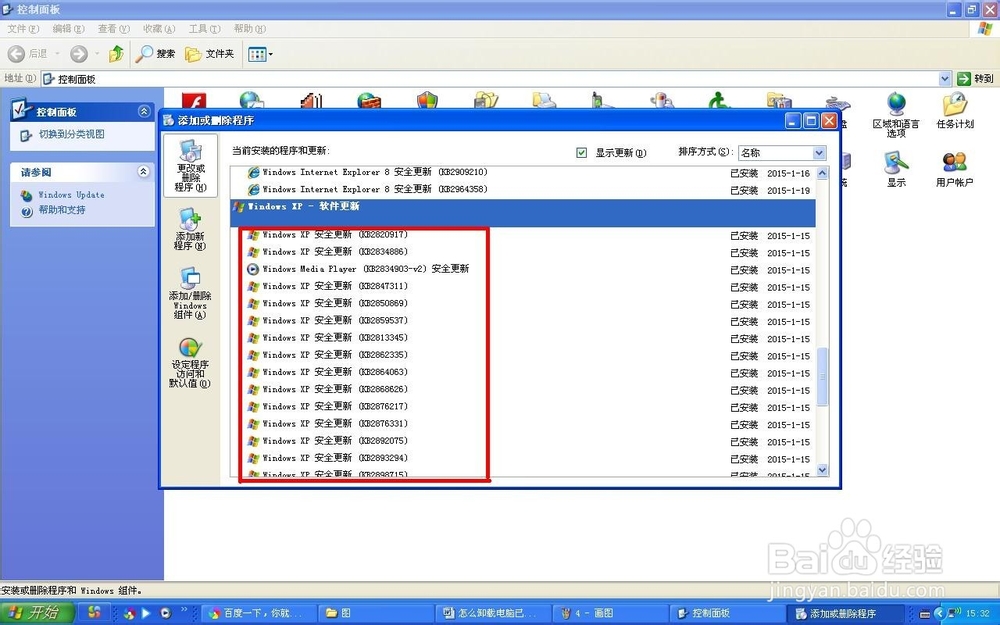Click the 开始 Start button
This screenshot has width=1000, height=625.
[x=37, y=613]
